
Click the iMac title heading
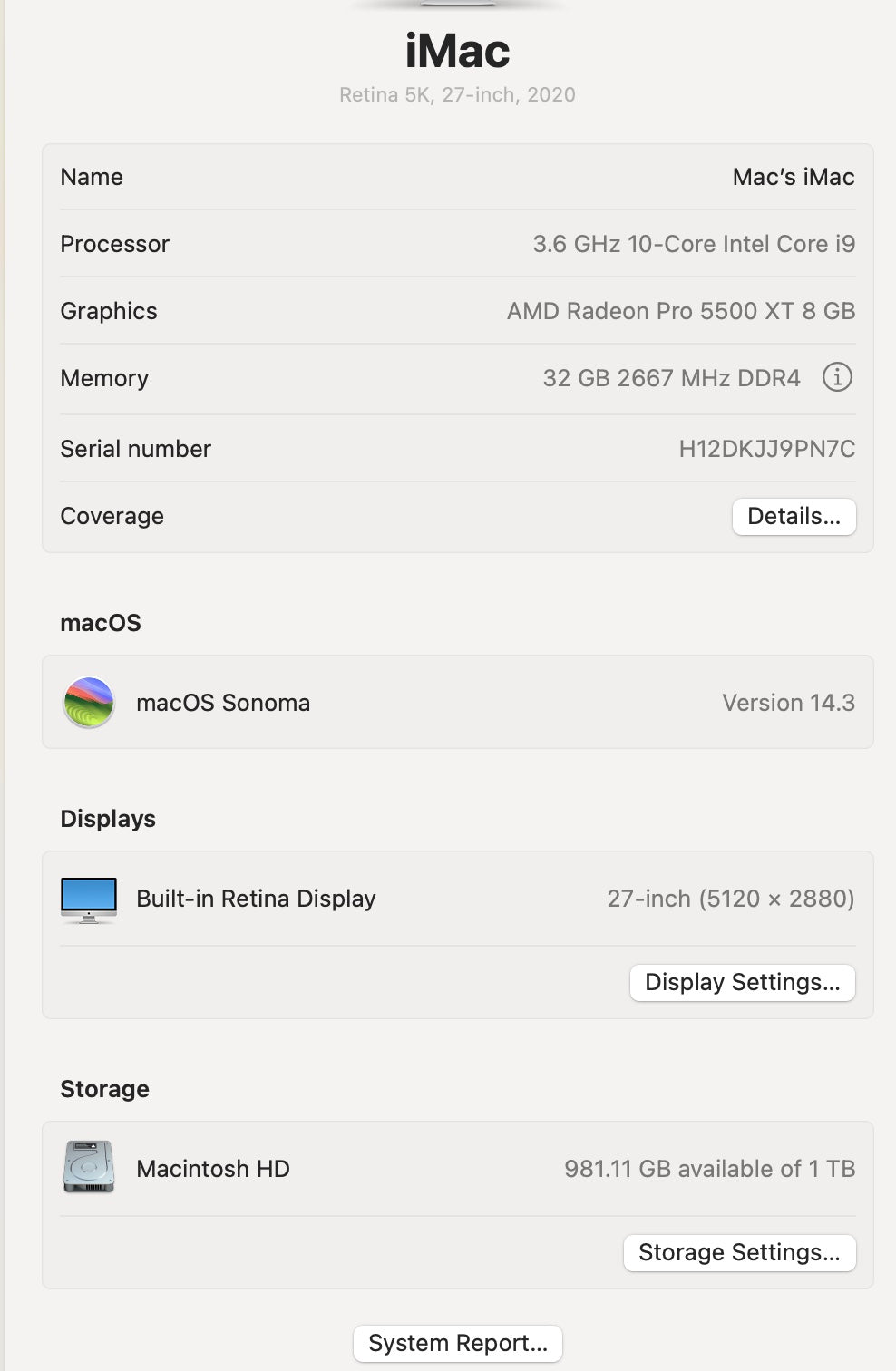(457, 51)
